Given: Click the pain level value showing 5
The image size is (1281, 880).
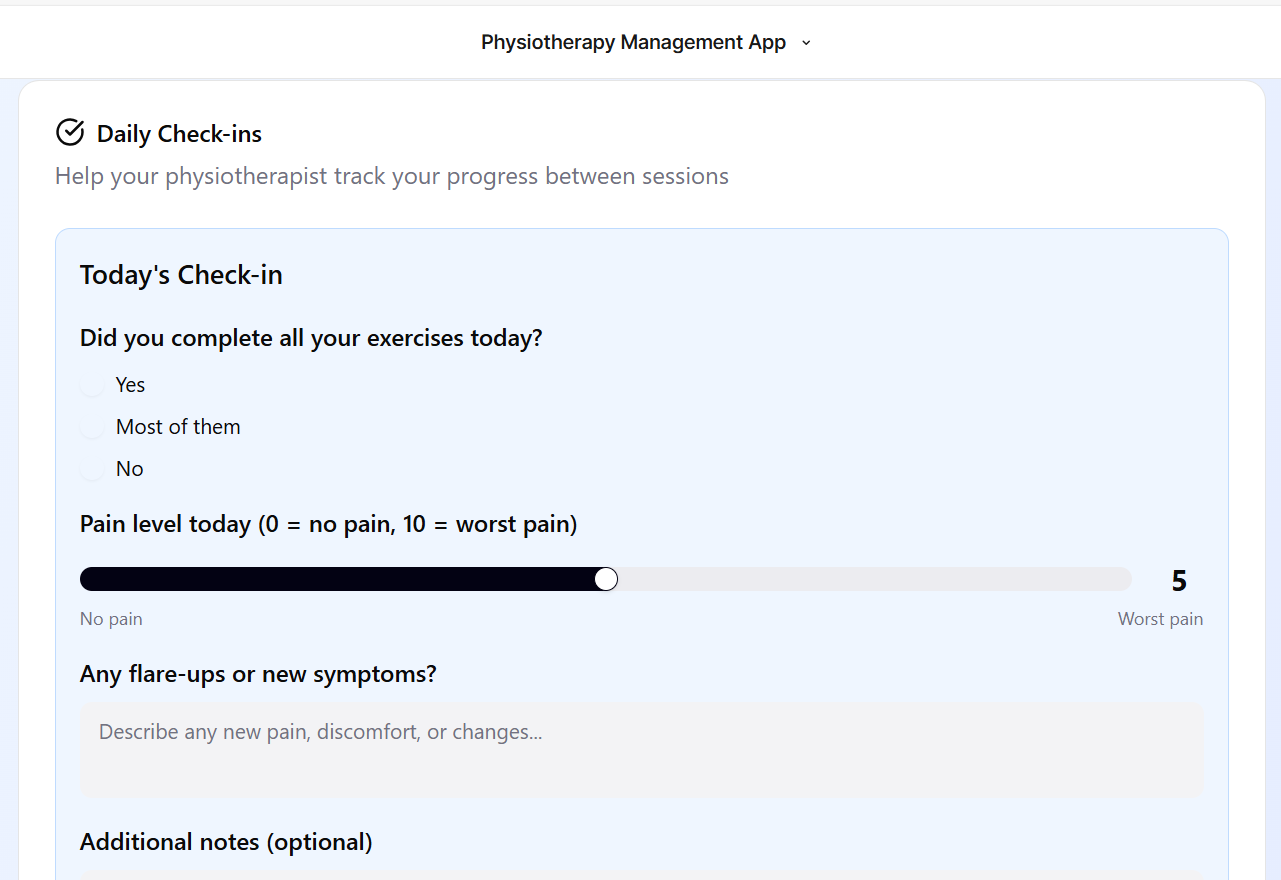Looking at the screenshot, I should tap(1179, 580).
